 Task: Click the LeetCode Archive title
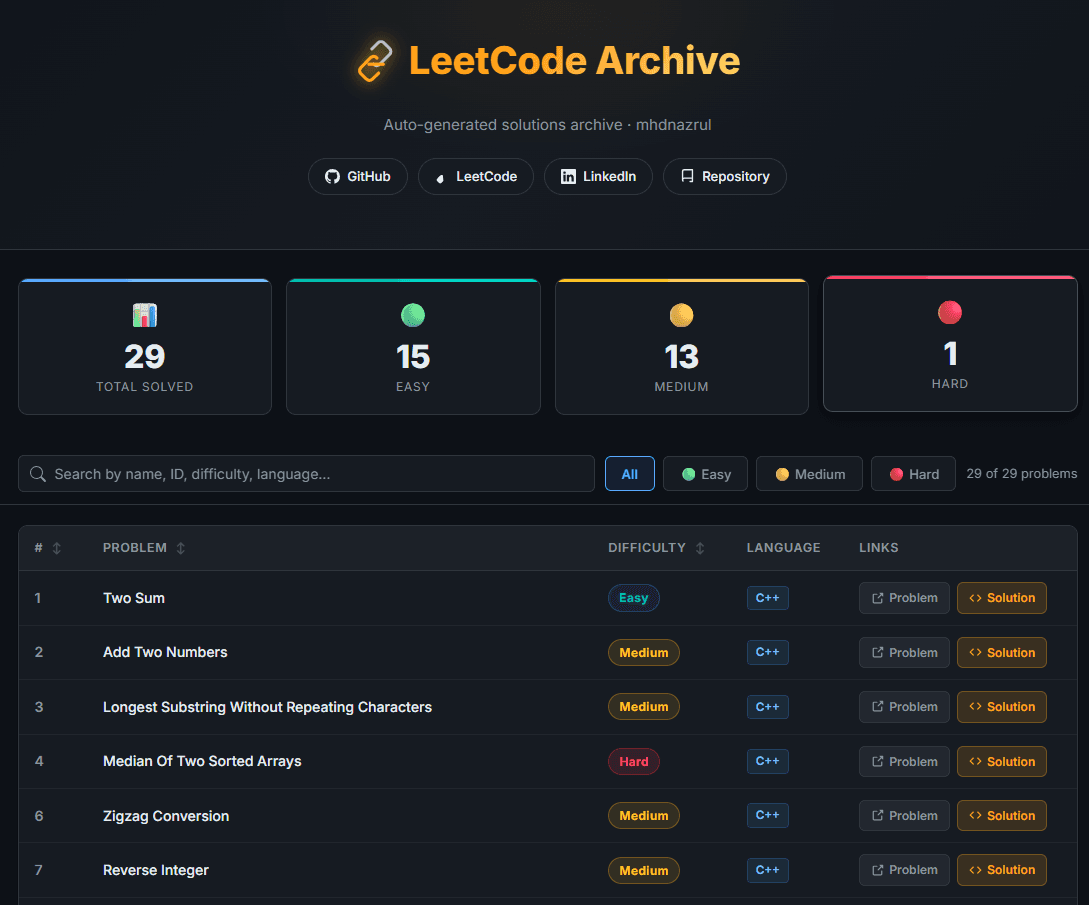coord(574,60)
